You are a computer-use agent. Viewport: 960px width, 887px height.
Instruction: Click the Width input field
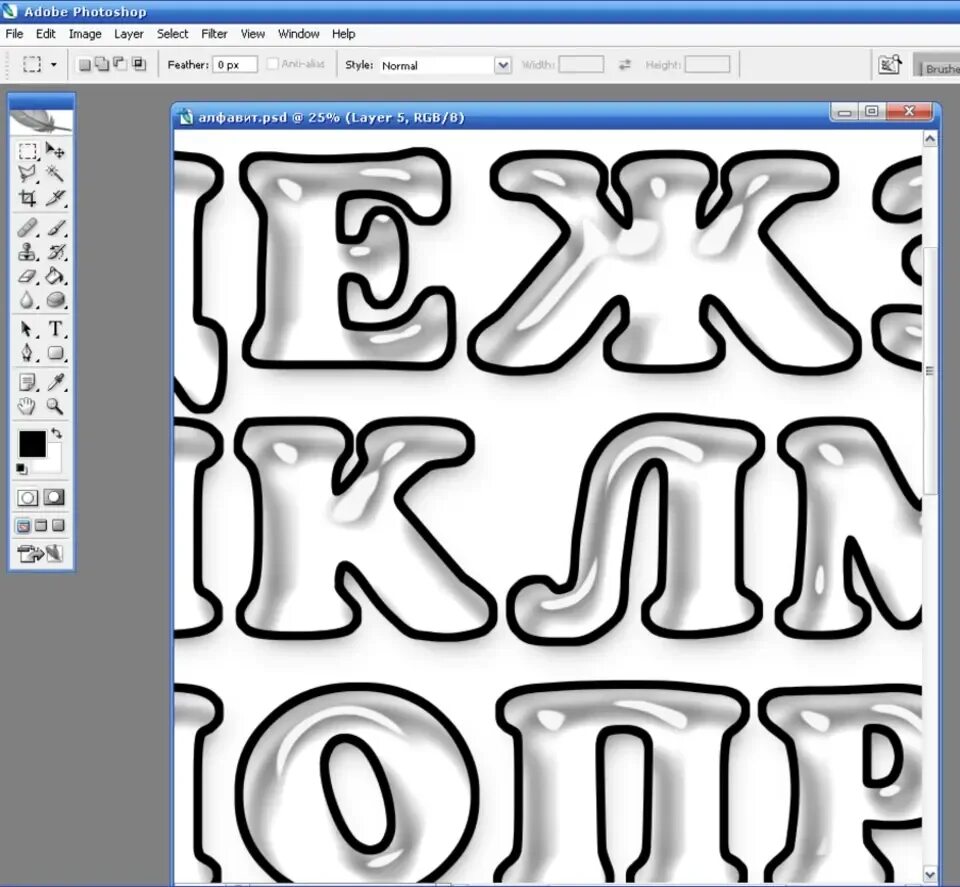pyautogui.click(x=581, y=64)
